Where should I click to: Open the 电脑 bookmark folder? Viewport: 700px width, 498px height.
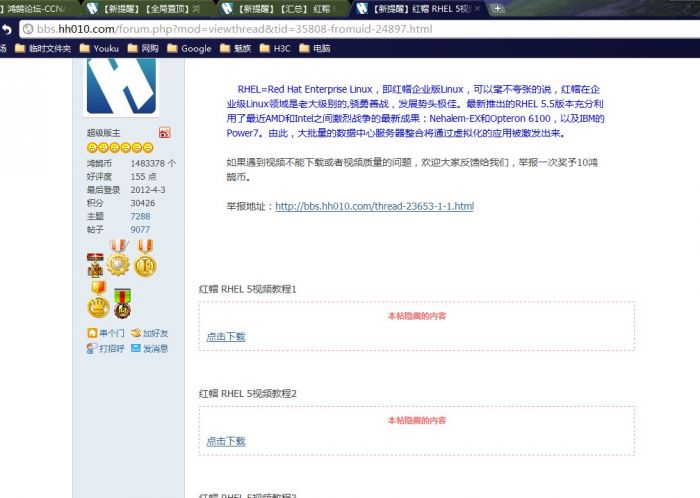tap(315, 48)
